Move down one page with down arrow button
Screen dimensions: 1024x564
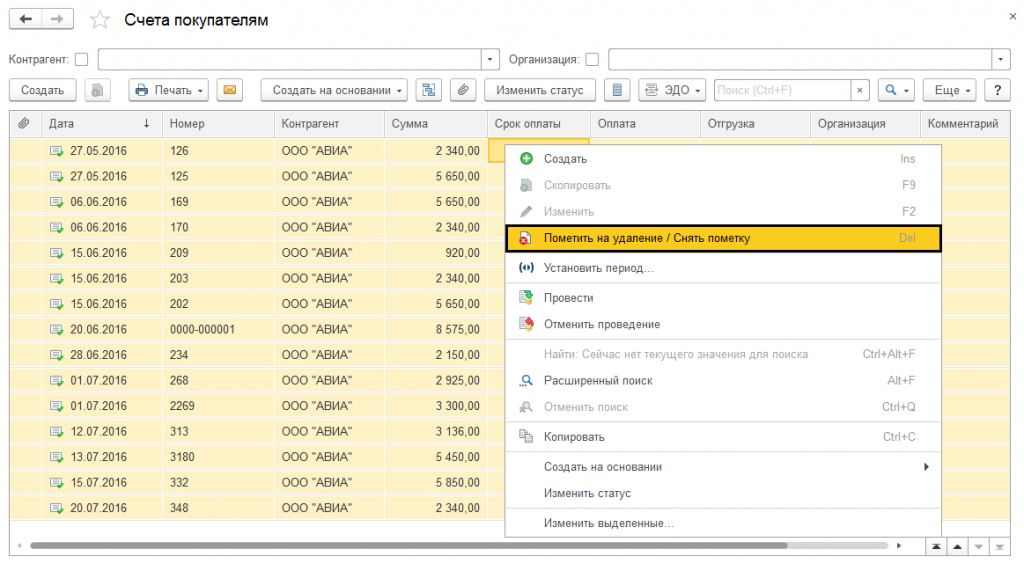pos(978,547)
